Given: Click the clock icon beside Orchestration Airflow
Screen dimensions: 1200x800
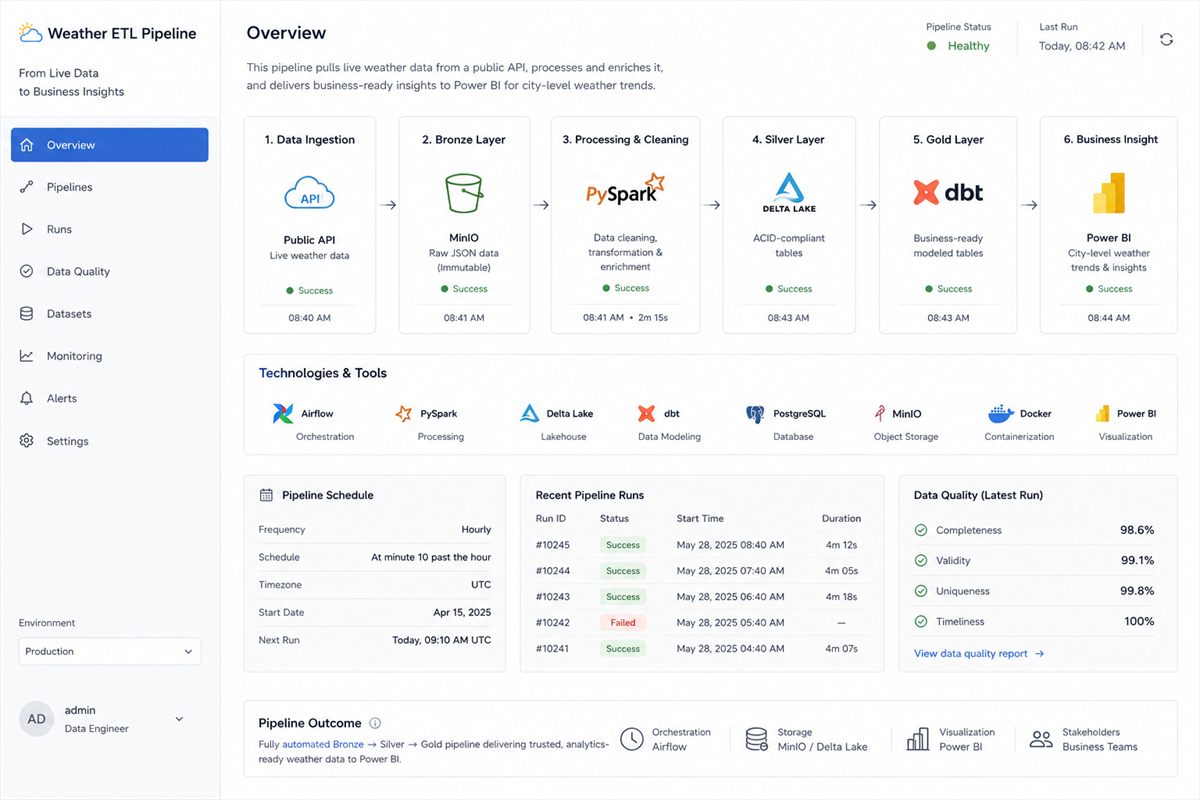Looking at the screenshot, I should tap(631, 739).
